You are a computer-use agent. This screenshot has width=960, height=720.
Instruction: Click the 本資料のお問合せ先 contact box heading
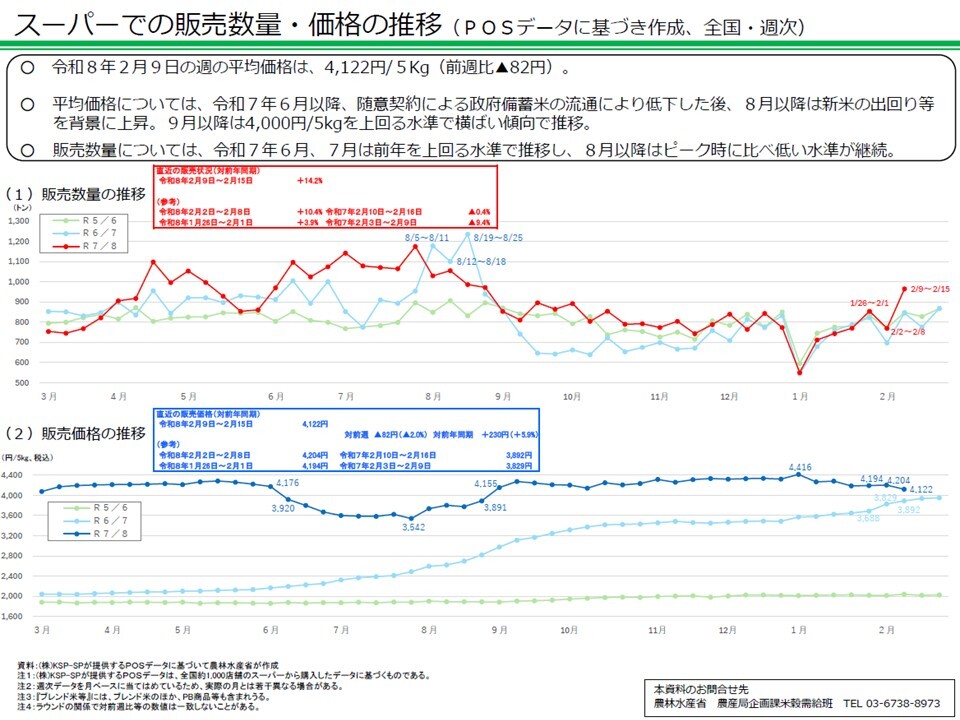pos(700,689)
